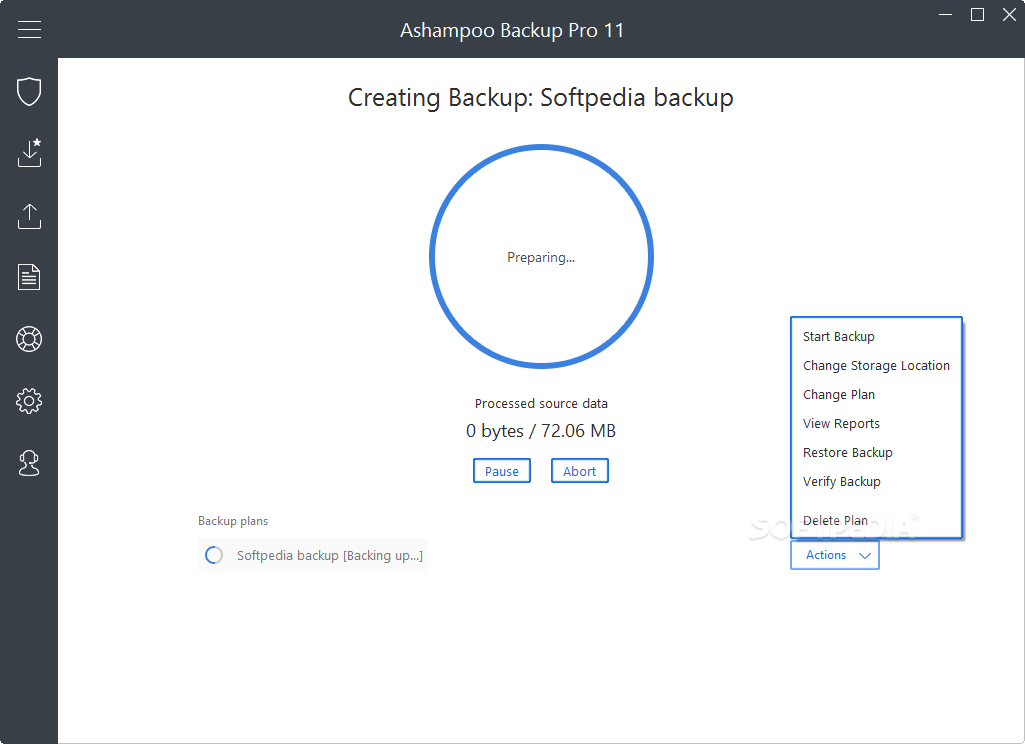Click the support person icon
Screen dimensions: 1025x744
click(x=29, y=463)
